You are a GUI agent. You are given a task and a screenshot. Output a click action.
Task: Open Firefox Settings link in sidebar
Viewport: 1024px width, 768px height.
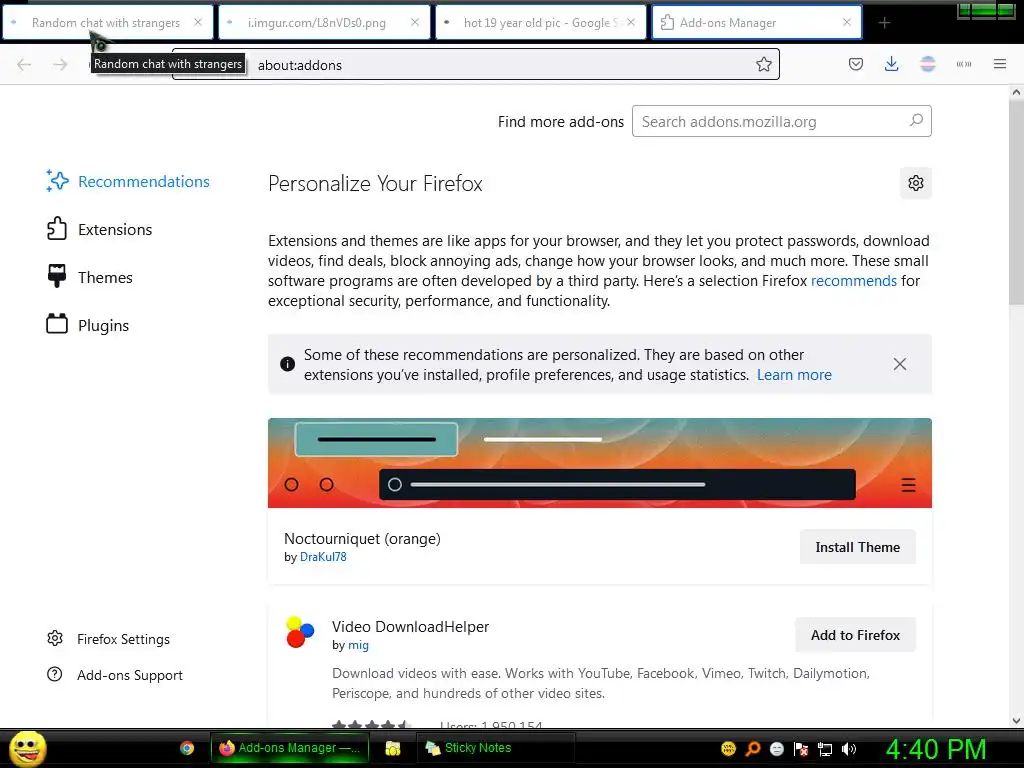[108, 639]
